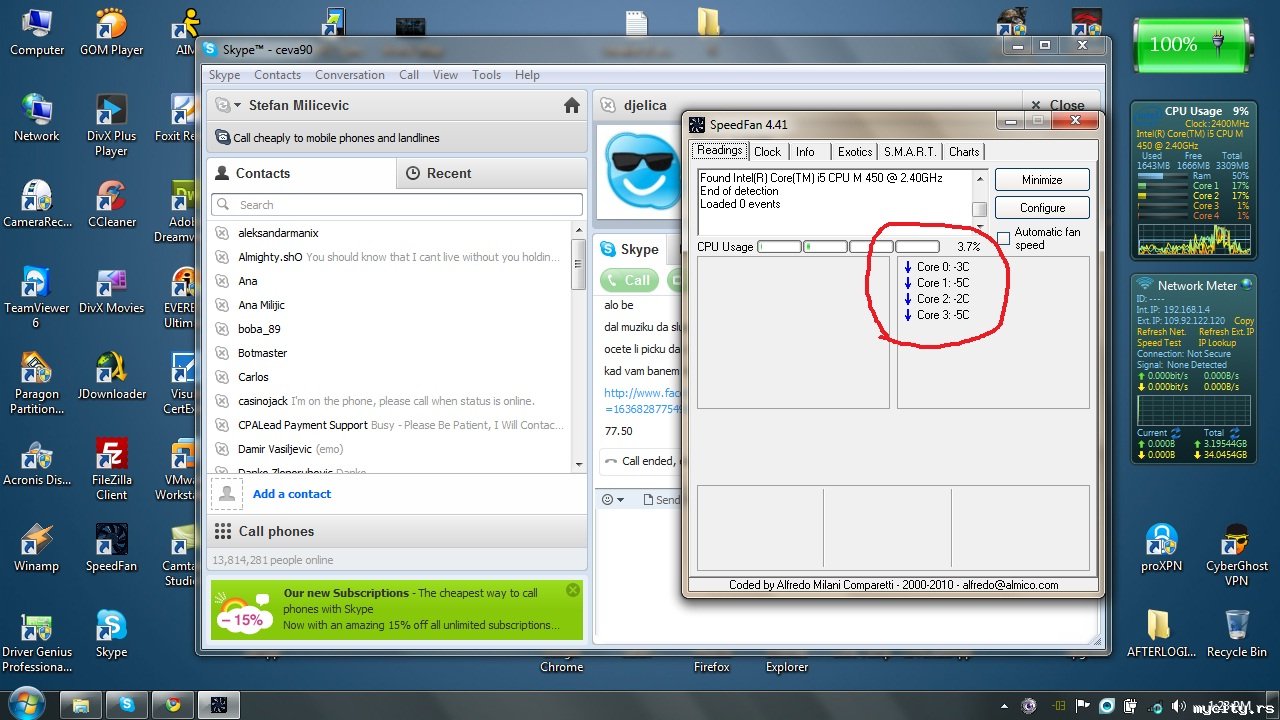
Task: Click the SpeedFan Minimize button
Action: point(1042,180)
